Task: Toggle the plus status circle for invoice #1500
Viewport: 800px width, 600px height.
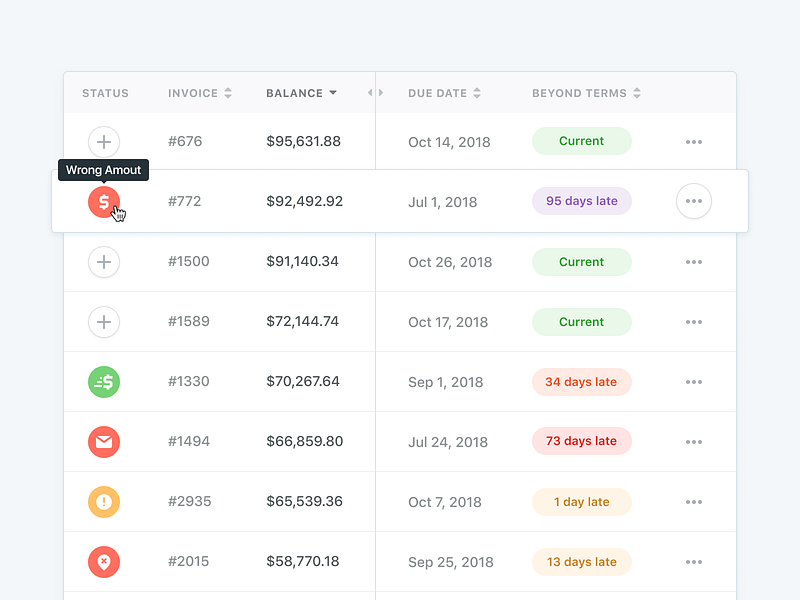Action: [104, 262]
